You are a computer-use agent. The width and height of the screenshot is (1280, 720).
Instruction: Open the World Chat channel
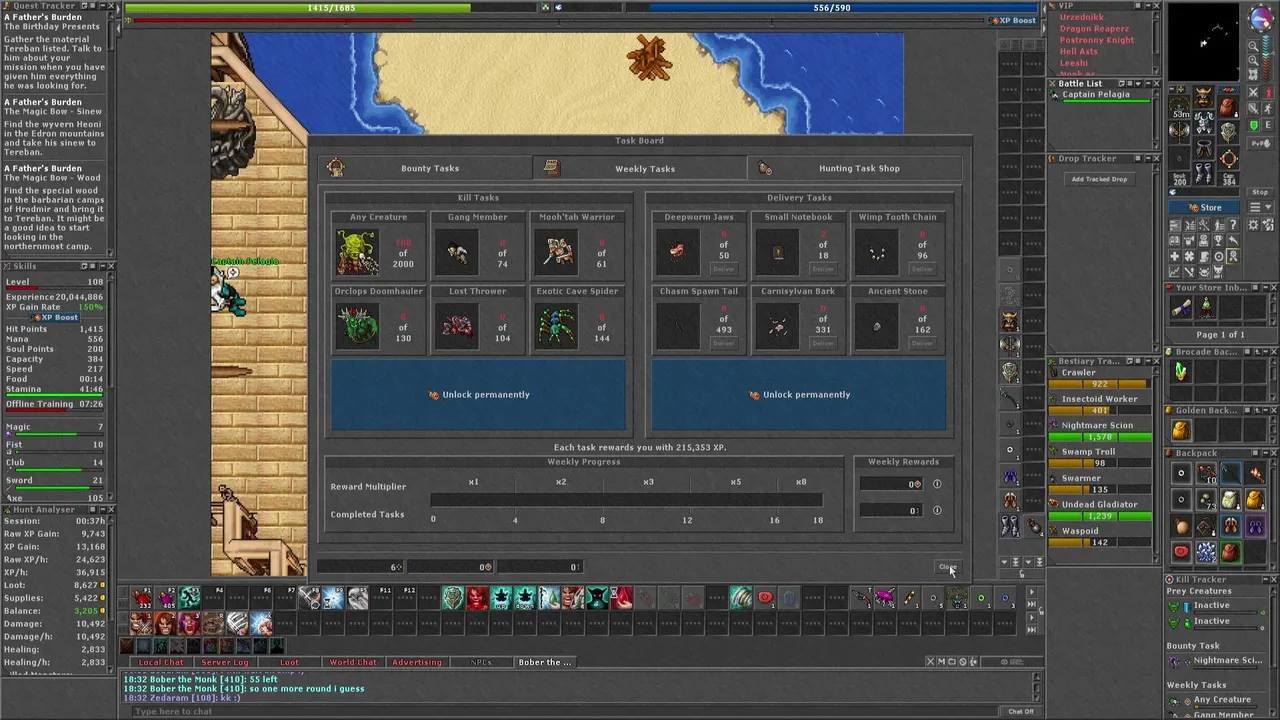click(353, 662)
